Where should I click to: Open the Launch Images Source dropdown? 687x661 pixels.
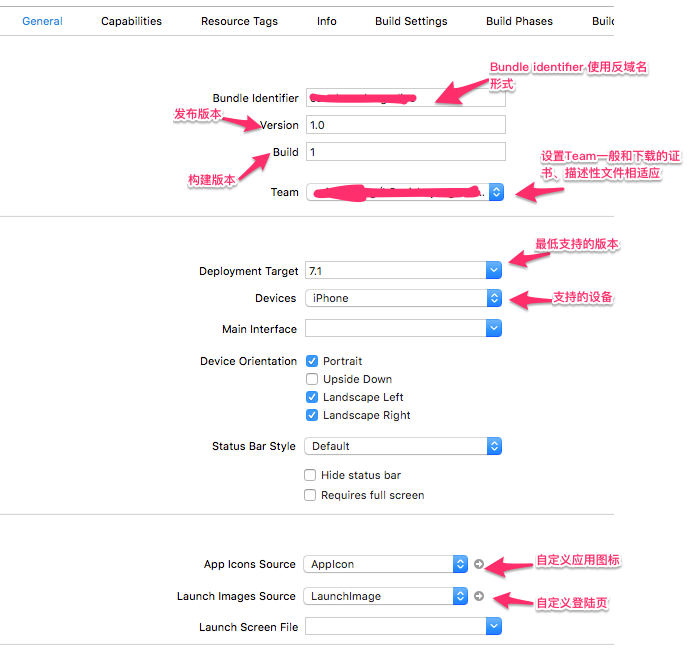coord(460,596)
